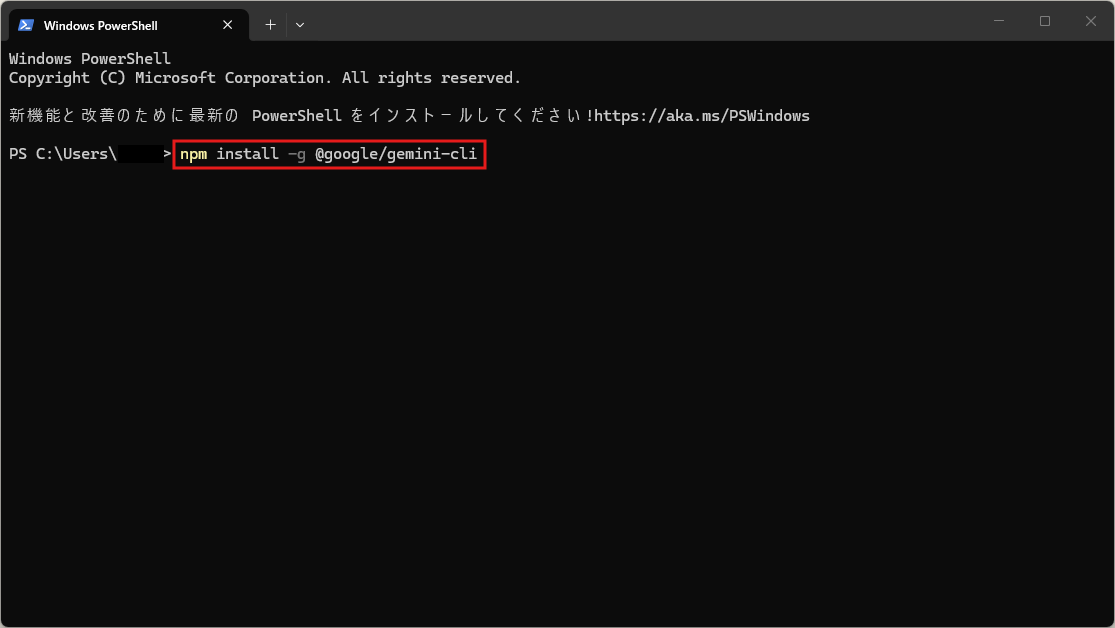Image resolution: width=1115 pixels, height=628 pixels.
Task: Click the Japanese PowerShell install message
Action: tap(300, 116)
